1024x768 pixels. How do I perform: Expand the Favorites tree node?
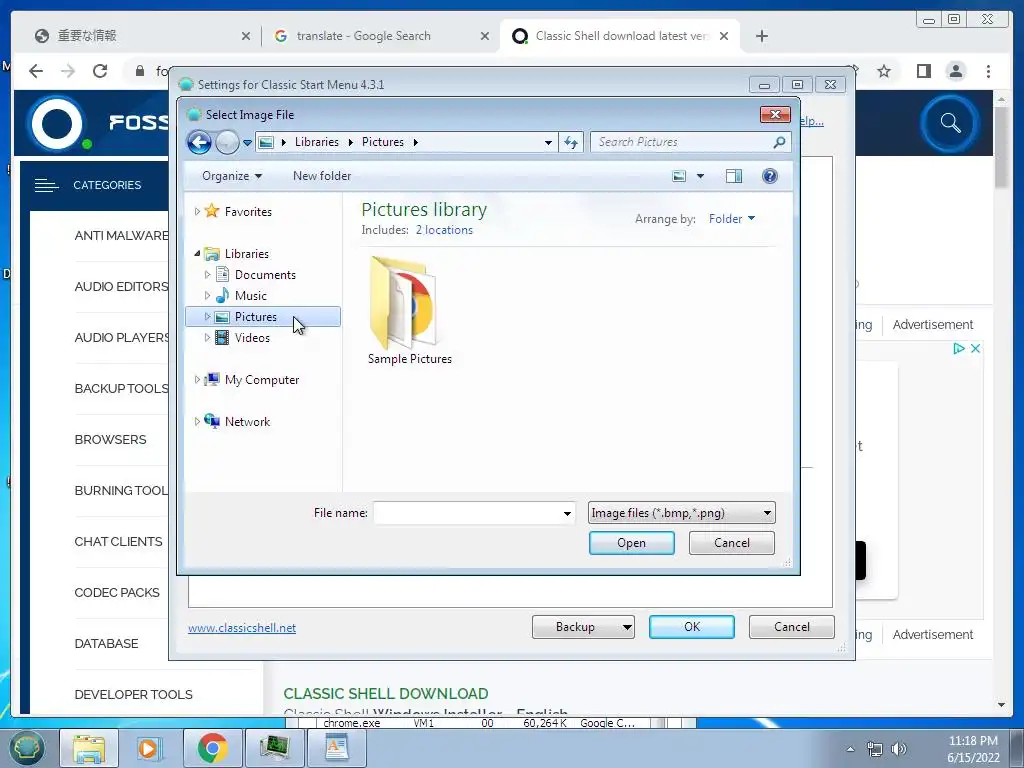tap(197, 212)
